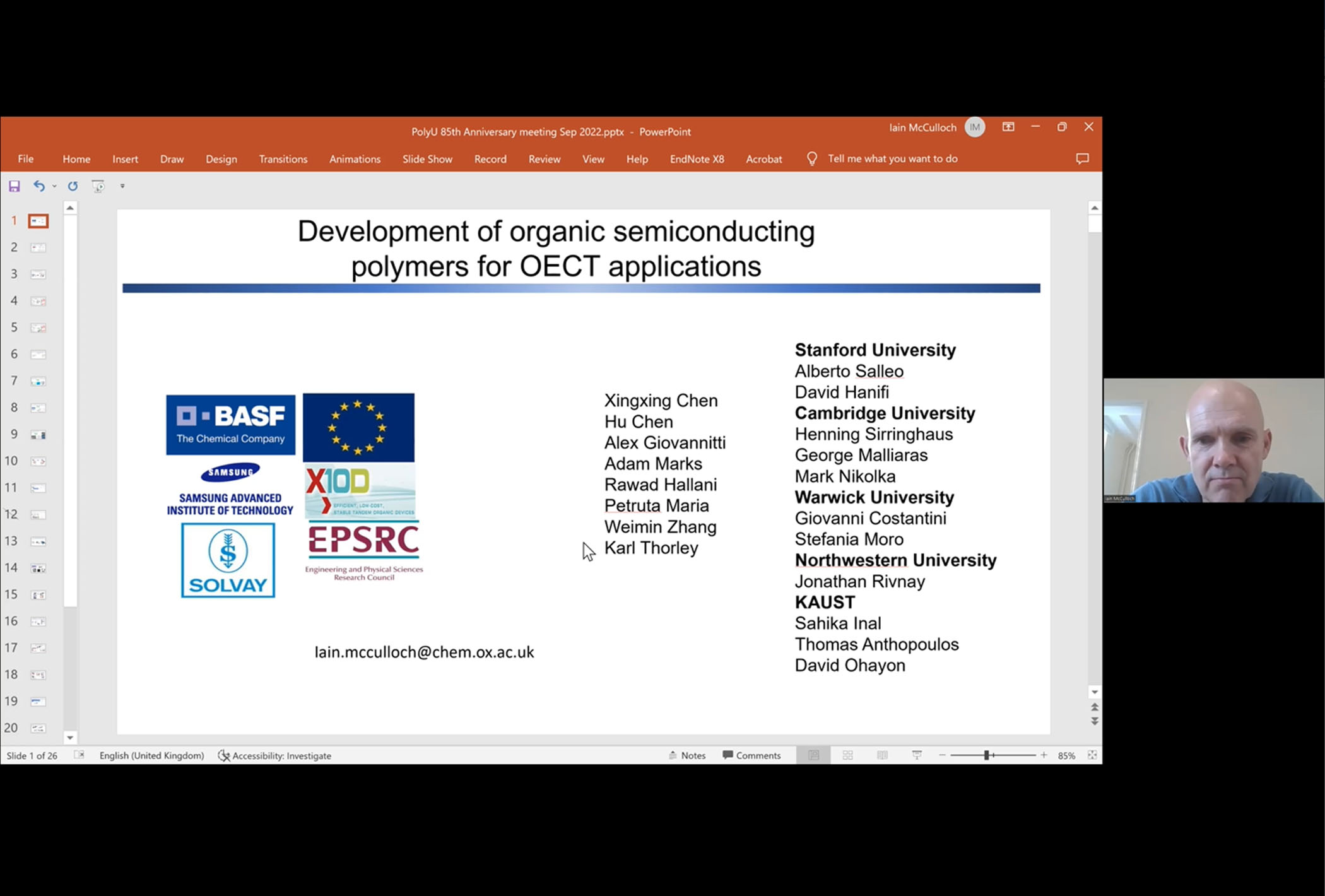The width and height of the screenshot is (1325, 896).
Task: Start presentation from beginning icon
Action: coord(98,186)
